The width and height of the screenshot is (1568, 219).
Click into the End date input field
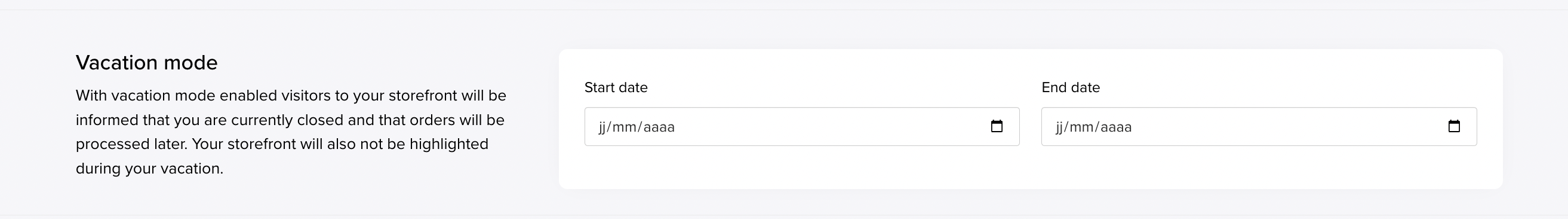(x=1259, y=126)
